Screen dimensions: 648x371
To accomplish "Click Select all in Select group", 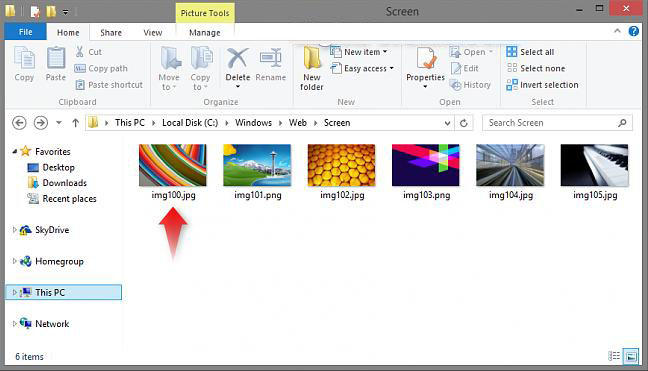I will 530,52.
